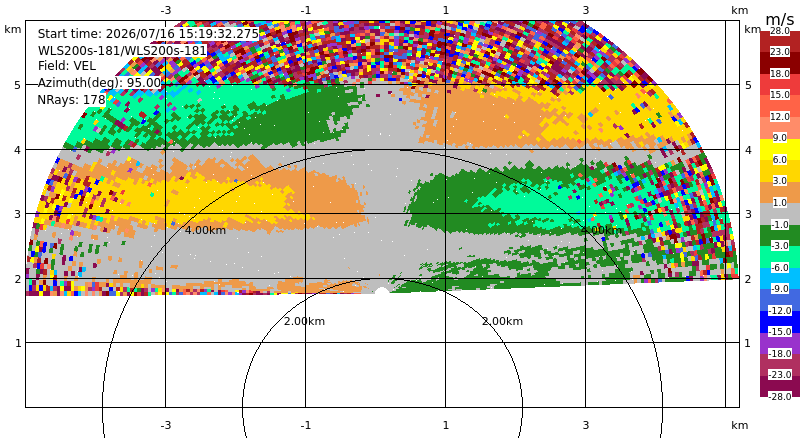
Task: Click the left 4.00km range ring label
Action: (205, 230)
